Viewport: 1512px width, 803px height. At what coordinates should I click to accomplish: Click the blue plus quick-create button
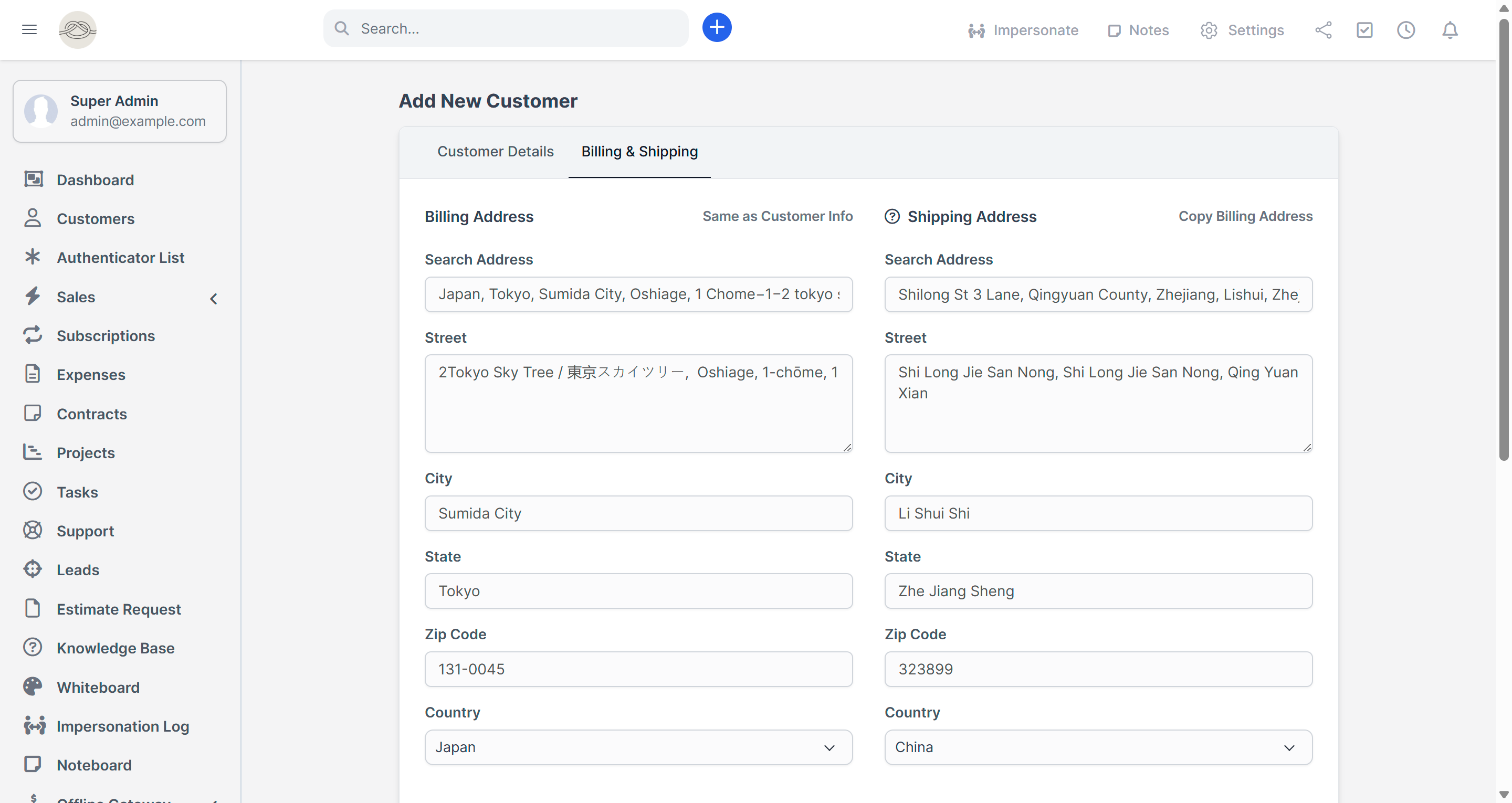(717, 28)
